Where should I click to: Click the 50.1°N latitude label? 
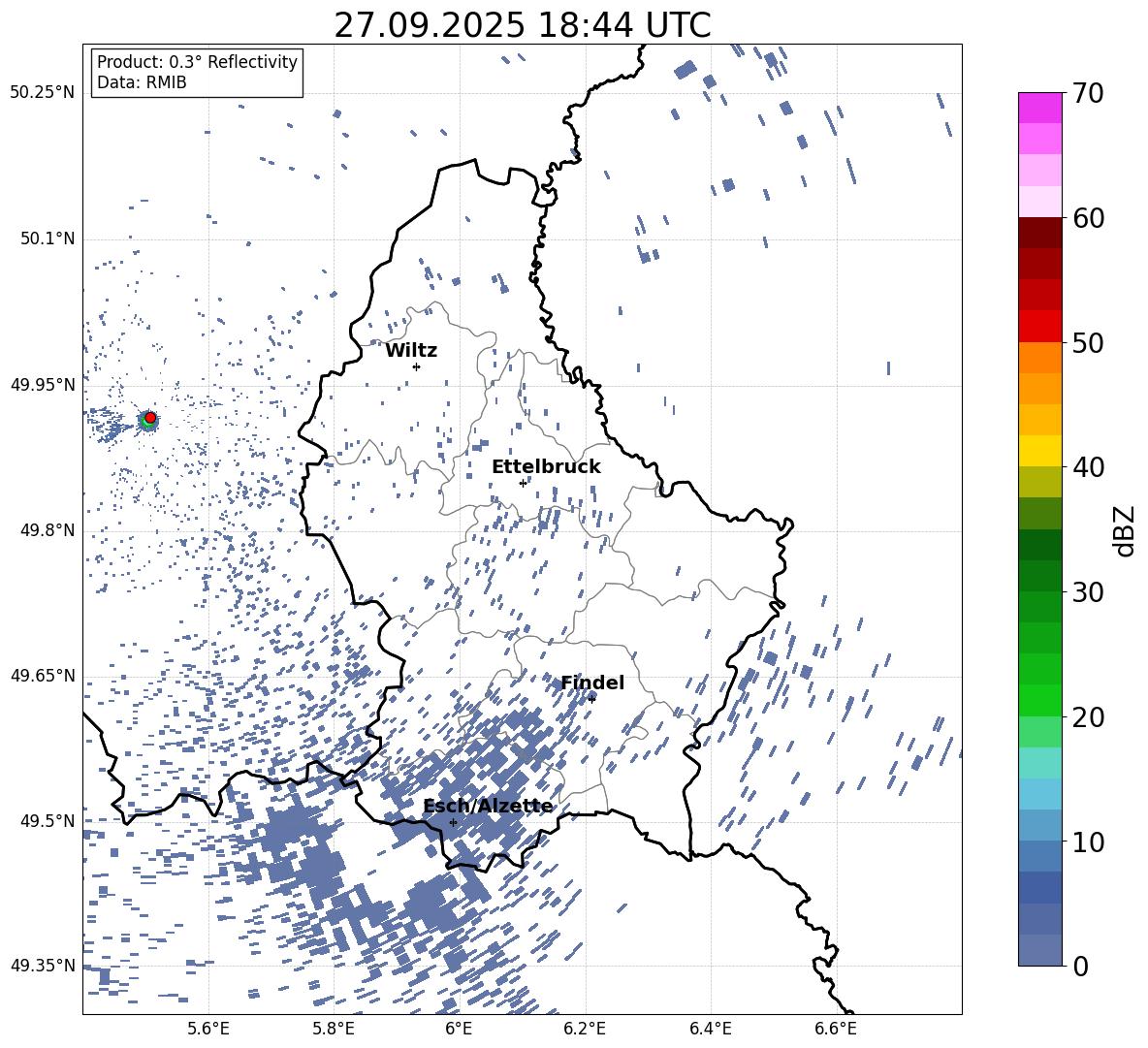click(48, 238)
